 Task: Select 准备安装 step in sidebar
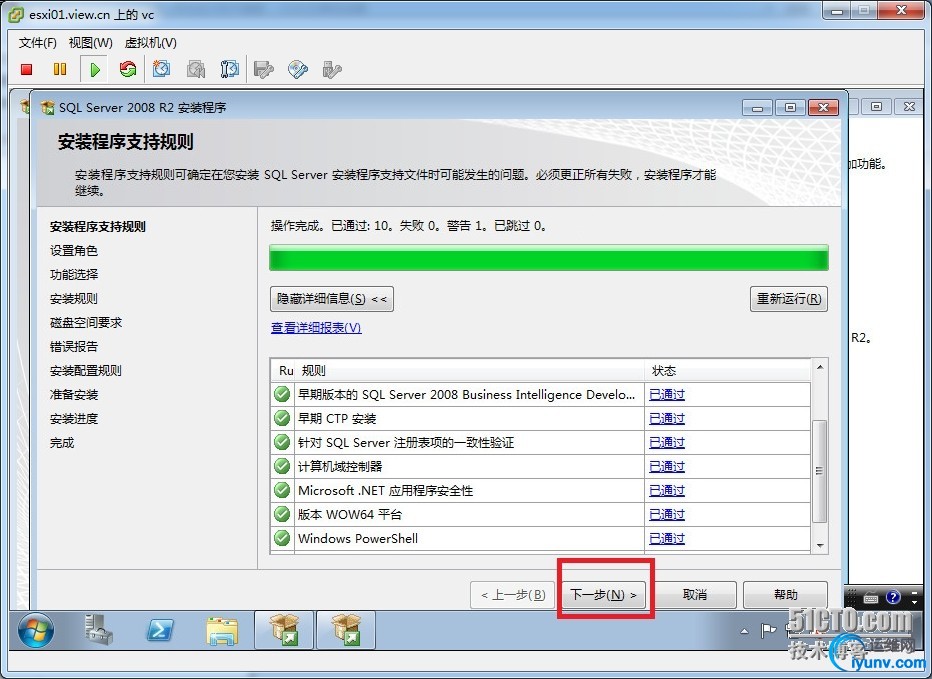point(74,395)
